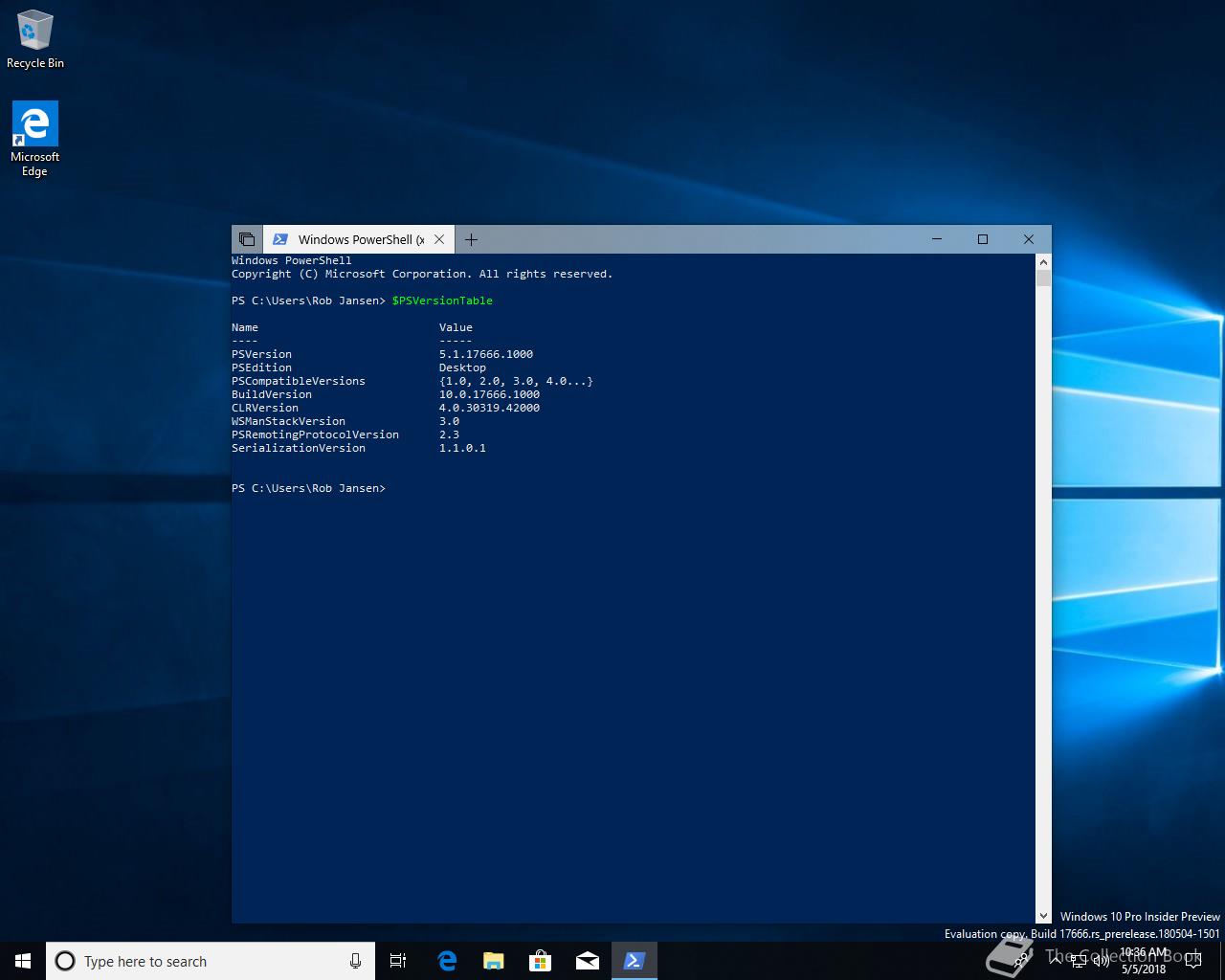Click the microphone icon in search box
This screenshot has height=980, width=1225.
coord(355,961)
